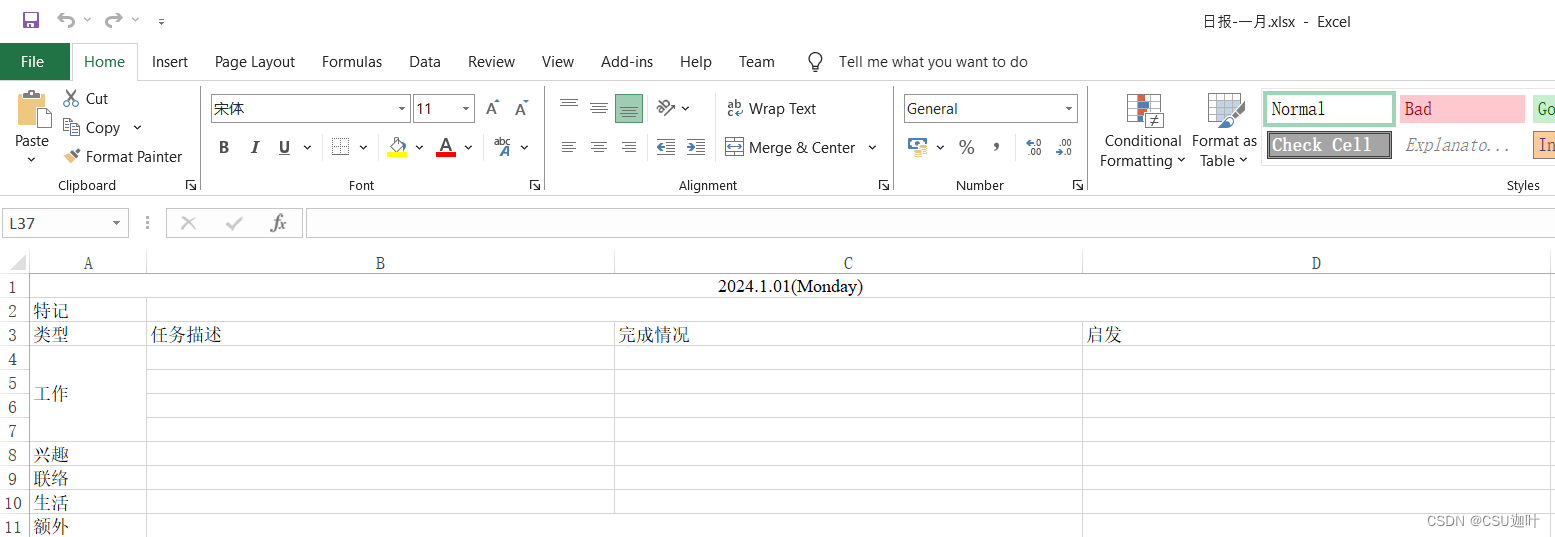Click Merge & Center
Viewport: 1555px width, 537px height.
click(x=790, y=147)
